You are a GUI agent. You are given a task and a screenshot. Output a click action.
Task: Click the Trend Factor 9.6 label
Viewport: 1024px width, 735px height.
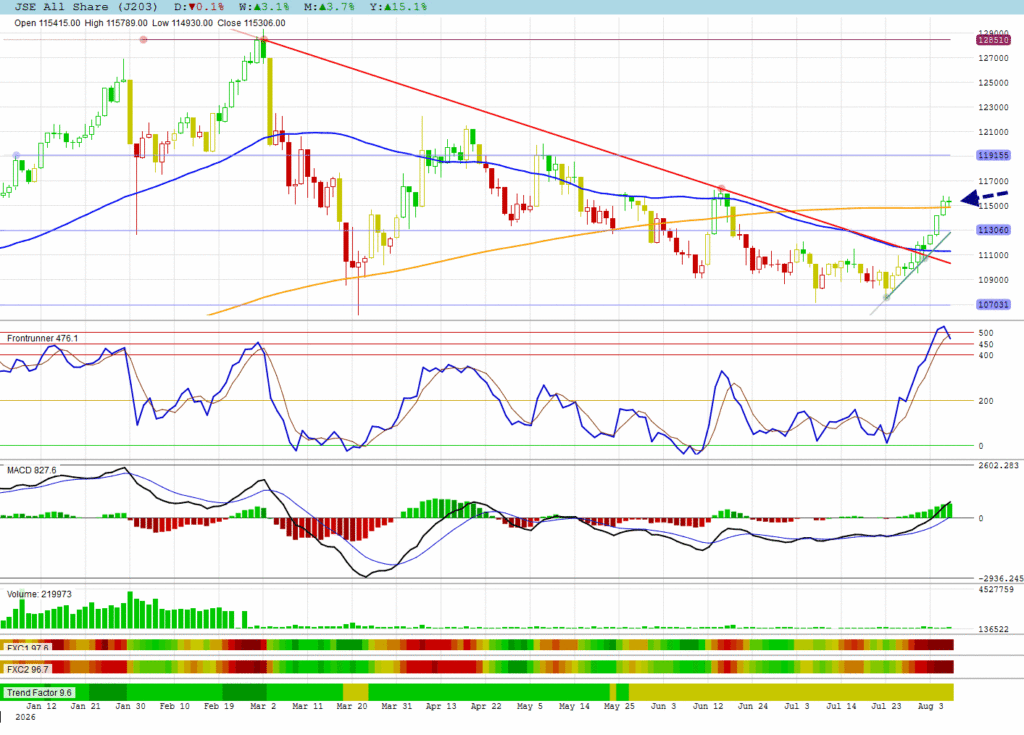[39, 693]
